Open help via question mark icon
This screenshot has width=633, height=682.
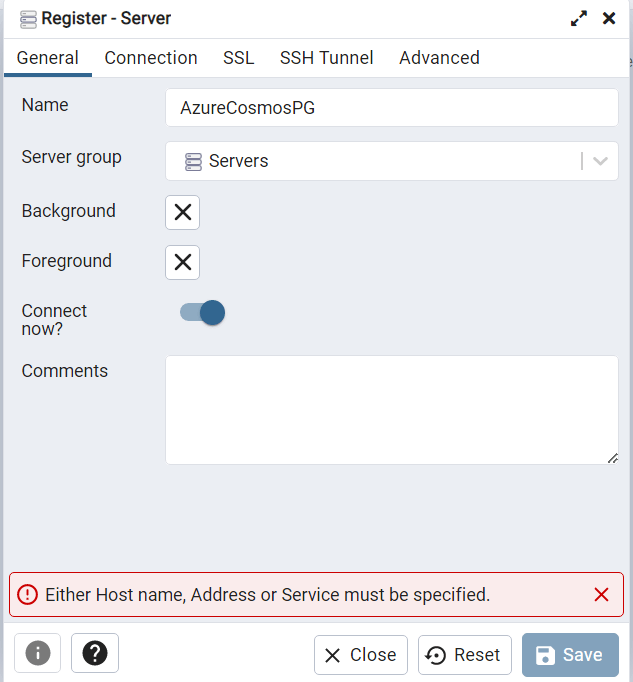coord(95,654)
